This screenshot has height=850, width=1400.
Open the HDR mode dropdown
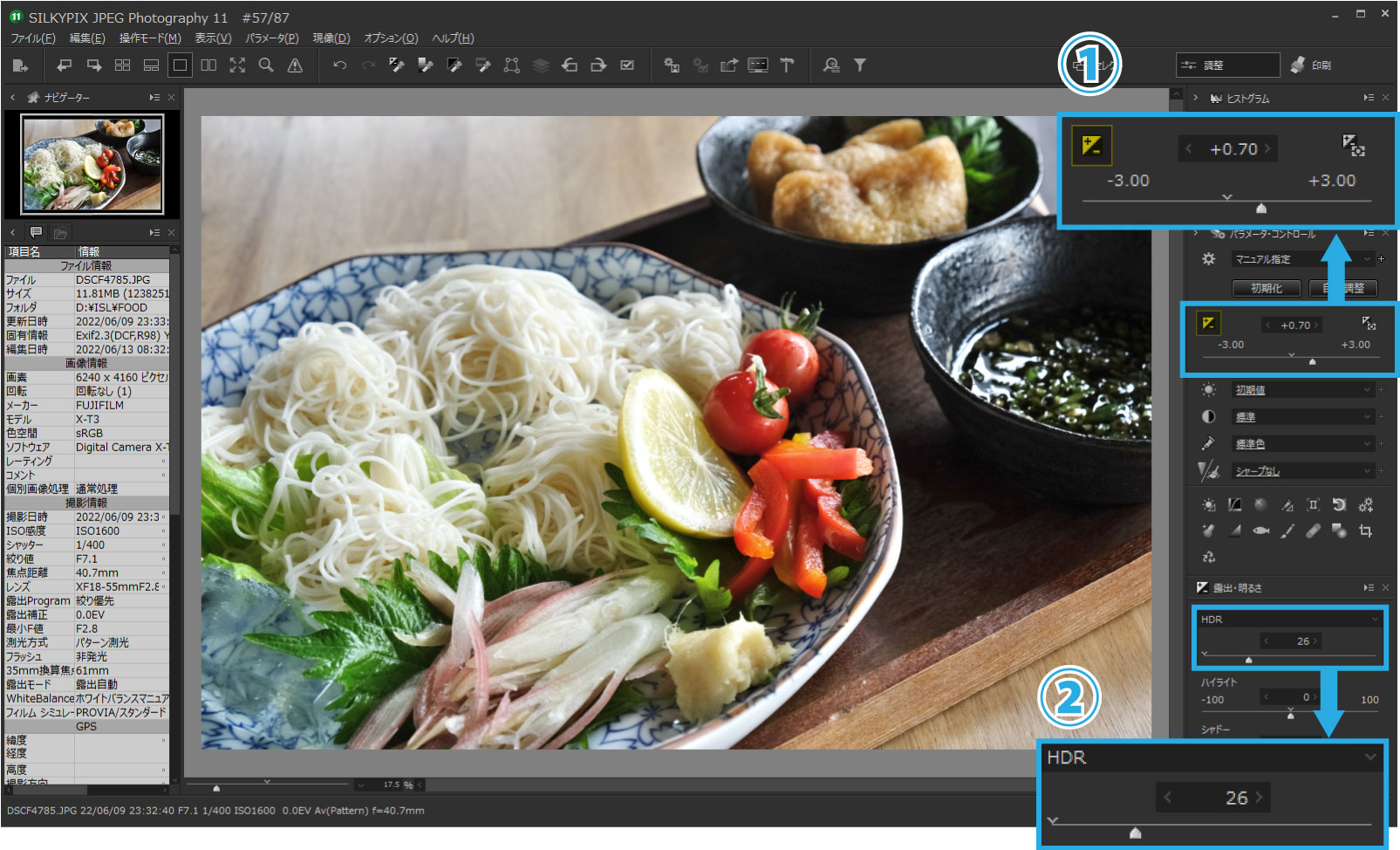(x=1289, y=620)
